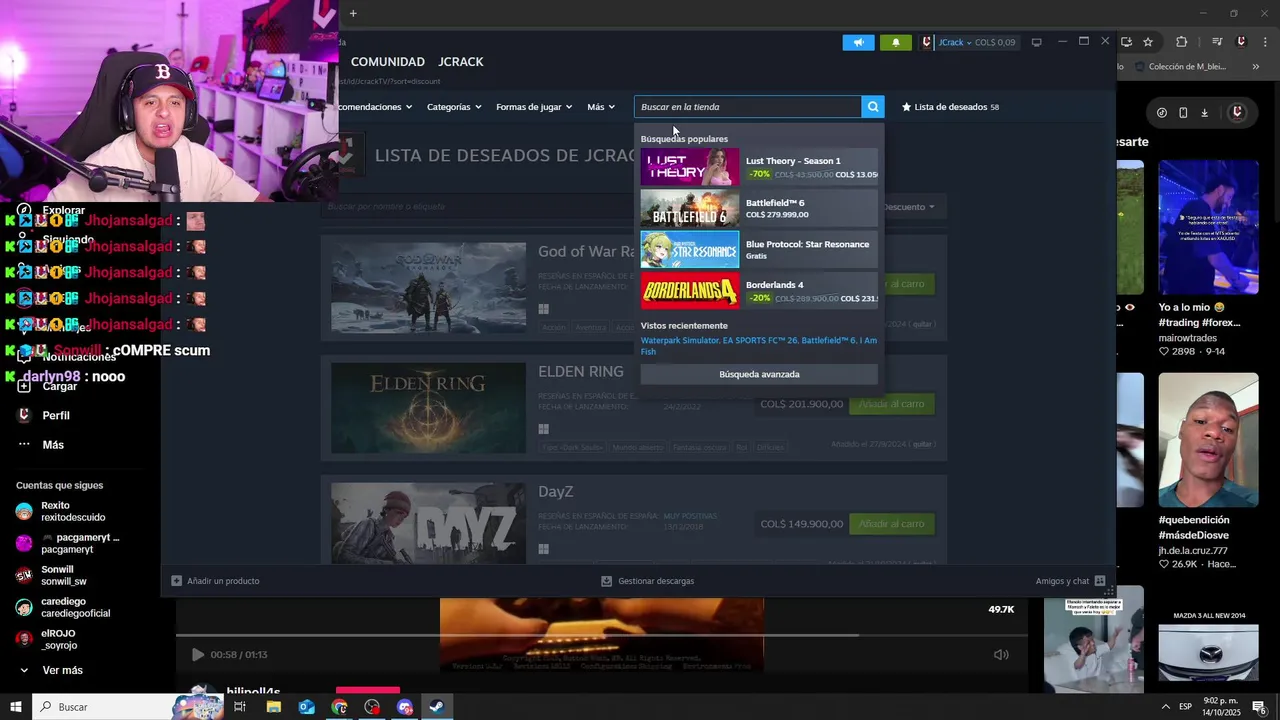The height and width of the screenshot is (720, 1280).
Task: Switch to Chrome on taskbar
Action: click(340, 707)
